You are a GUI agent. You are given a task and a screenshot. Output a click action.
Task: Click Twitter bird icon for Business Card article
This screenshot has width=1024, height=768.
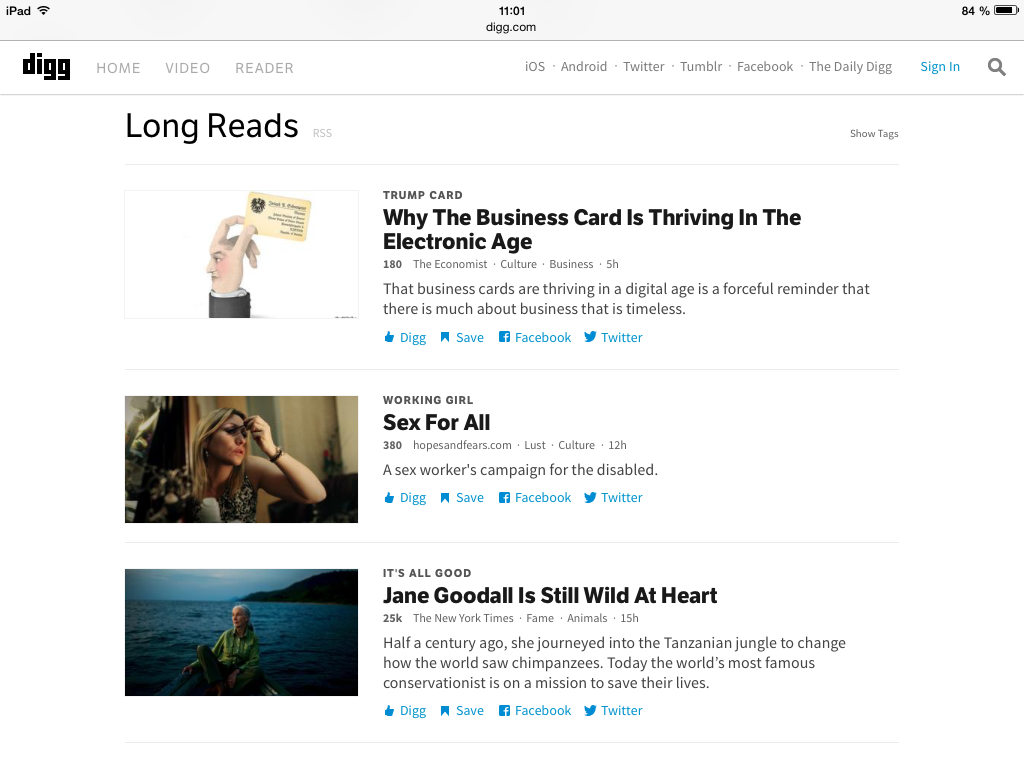590,337
